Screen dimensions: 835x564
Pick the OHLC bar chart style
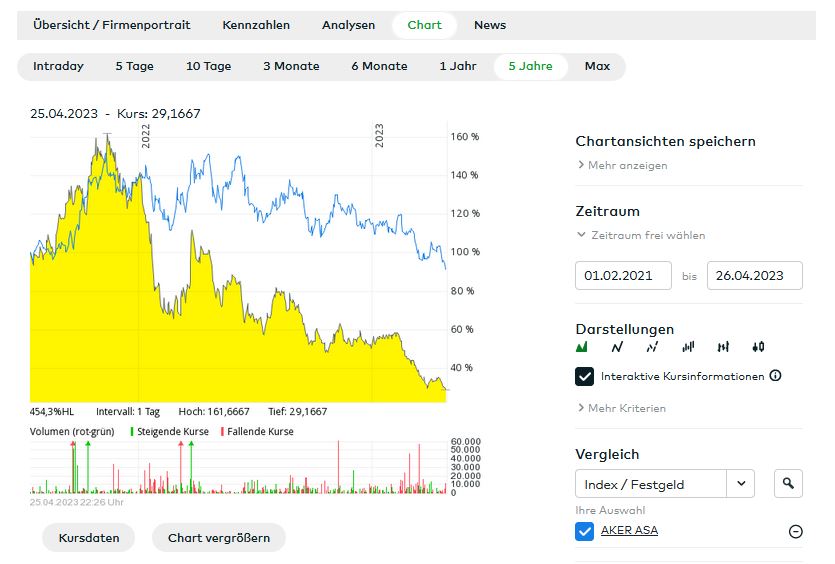723,347
